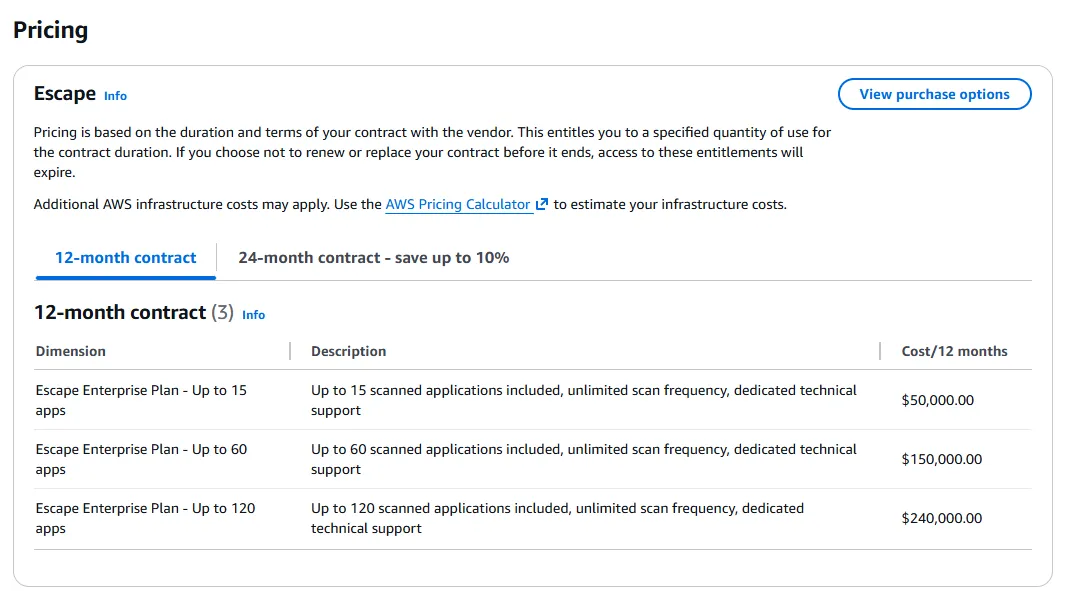Click the divider before Cost/12 months header
Image resolution: width=1067 pixels, height=591 pixels.
(880, 351)
